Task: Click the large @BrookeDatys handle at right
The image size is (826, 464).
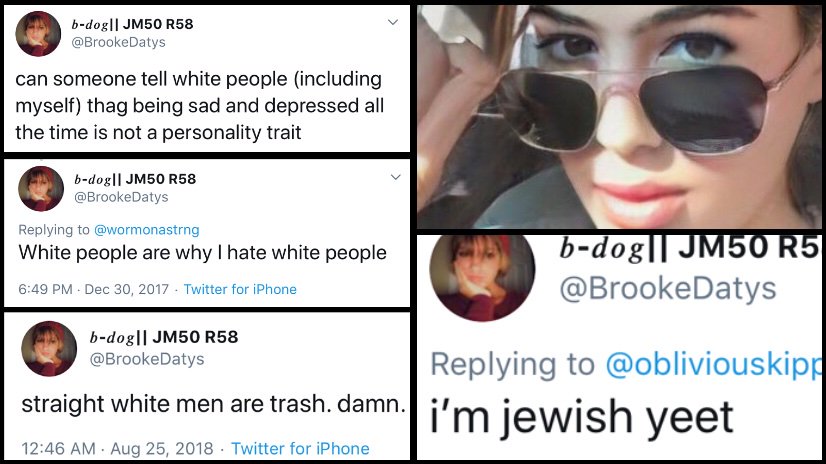Action: tap(668, 289)
